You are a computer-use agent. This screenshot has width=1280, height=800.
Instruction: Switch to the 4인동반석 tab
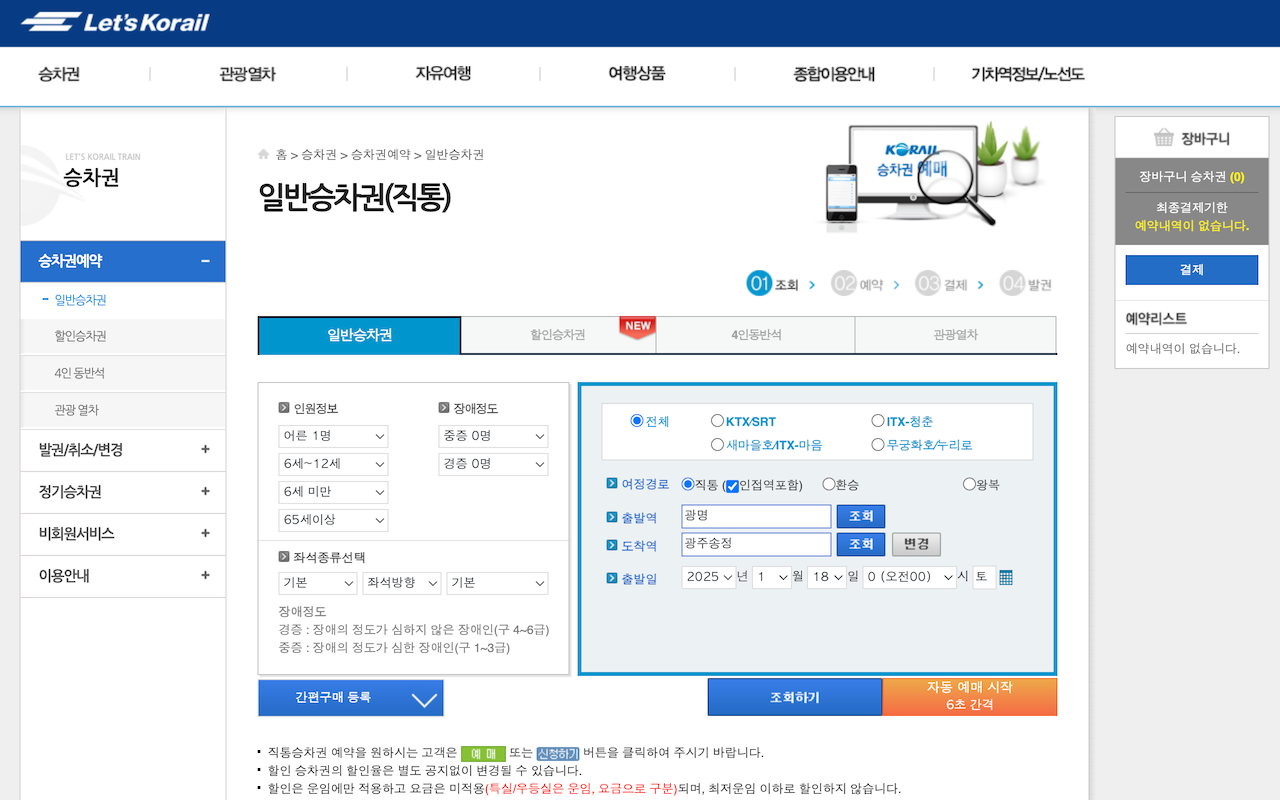[755, 335]
